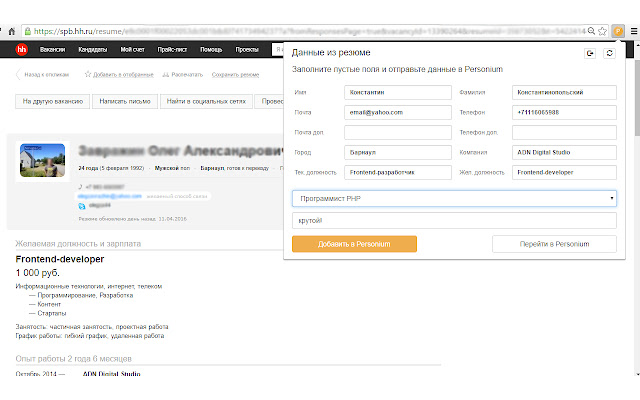The image size is (640, 400).
Task: Open the browser hamburger menu
Action: [634, 31]
